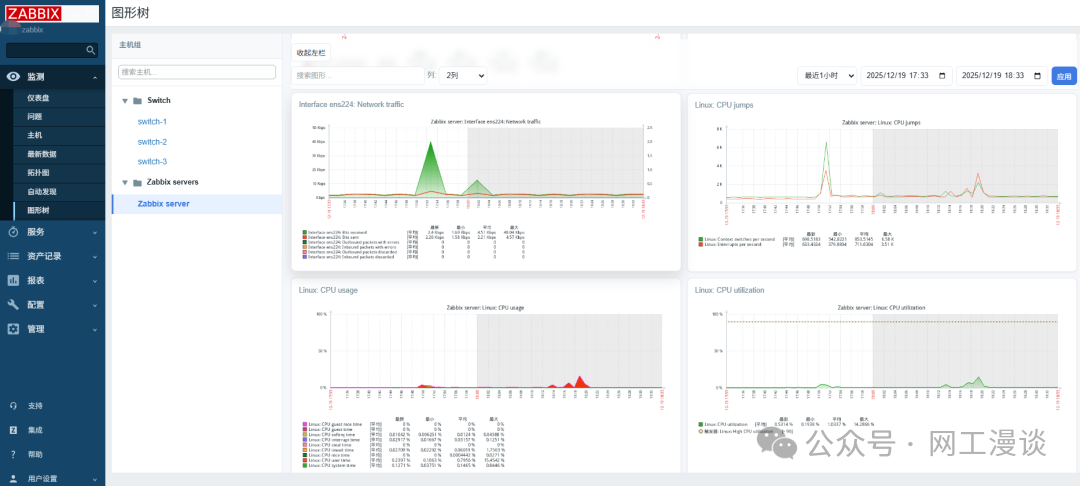Image resolution: width=1080 pixels, height=486 pixels.
Task: Click the user icon beside 用户设置
Action: 13,478
